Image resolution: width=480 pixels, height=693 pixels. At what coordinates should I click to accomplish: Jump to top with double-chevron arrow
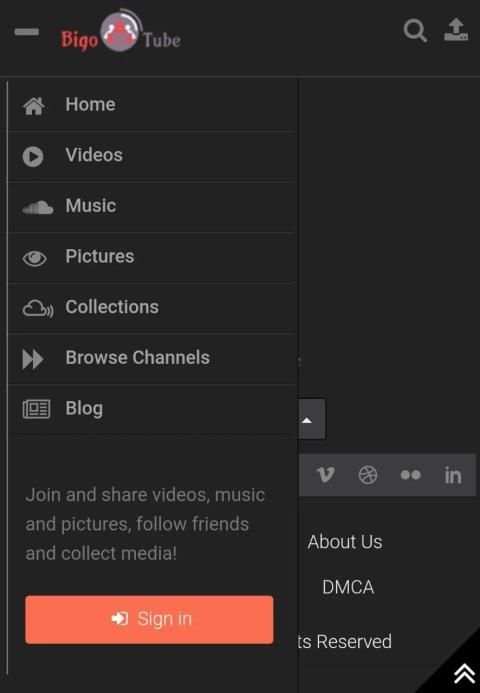[x=464, y=675]
